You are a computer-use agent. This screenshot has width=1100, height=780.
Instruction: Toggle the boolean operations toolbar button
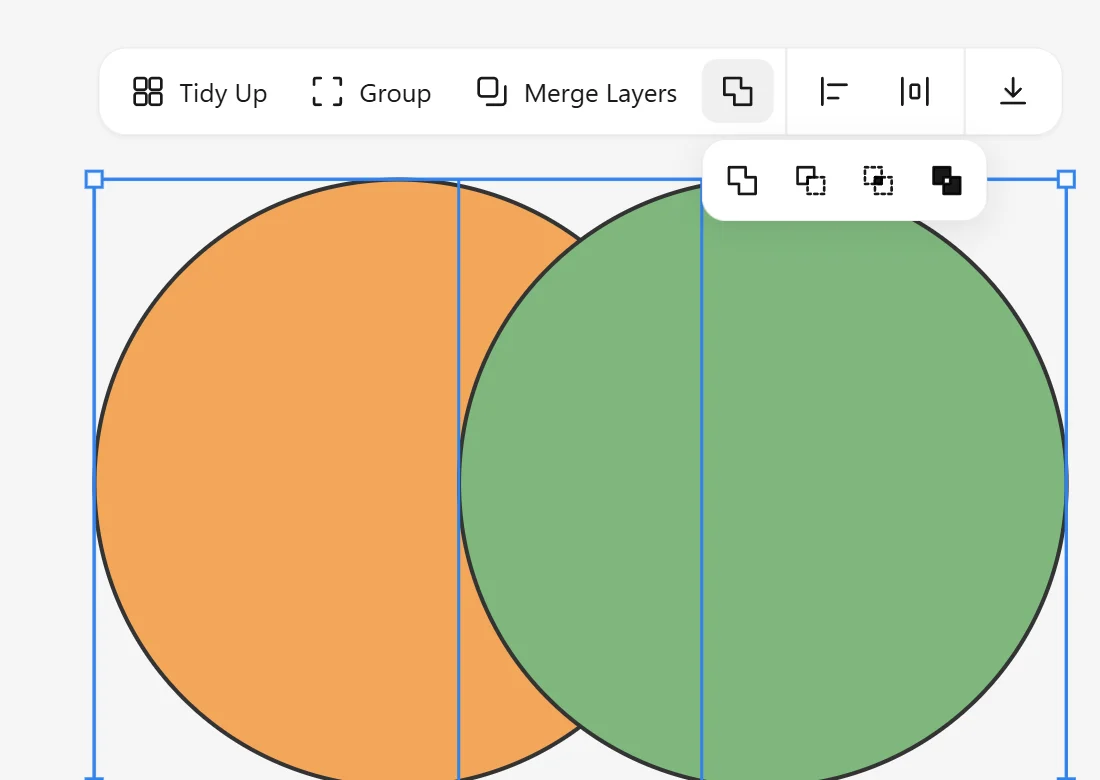(x=737, y=91)
